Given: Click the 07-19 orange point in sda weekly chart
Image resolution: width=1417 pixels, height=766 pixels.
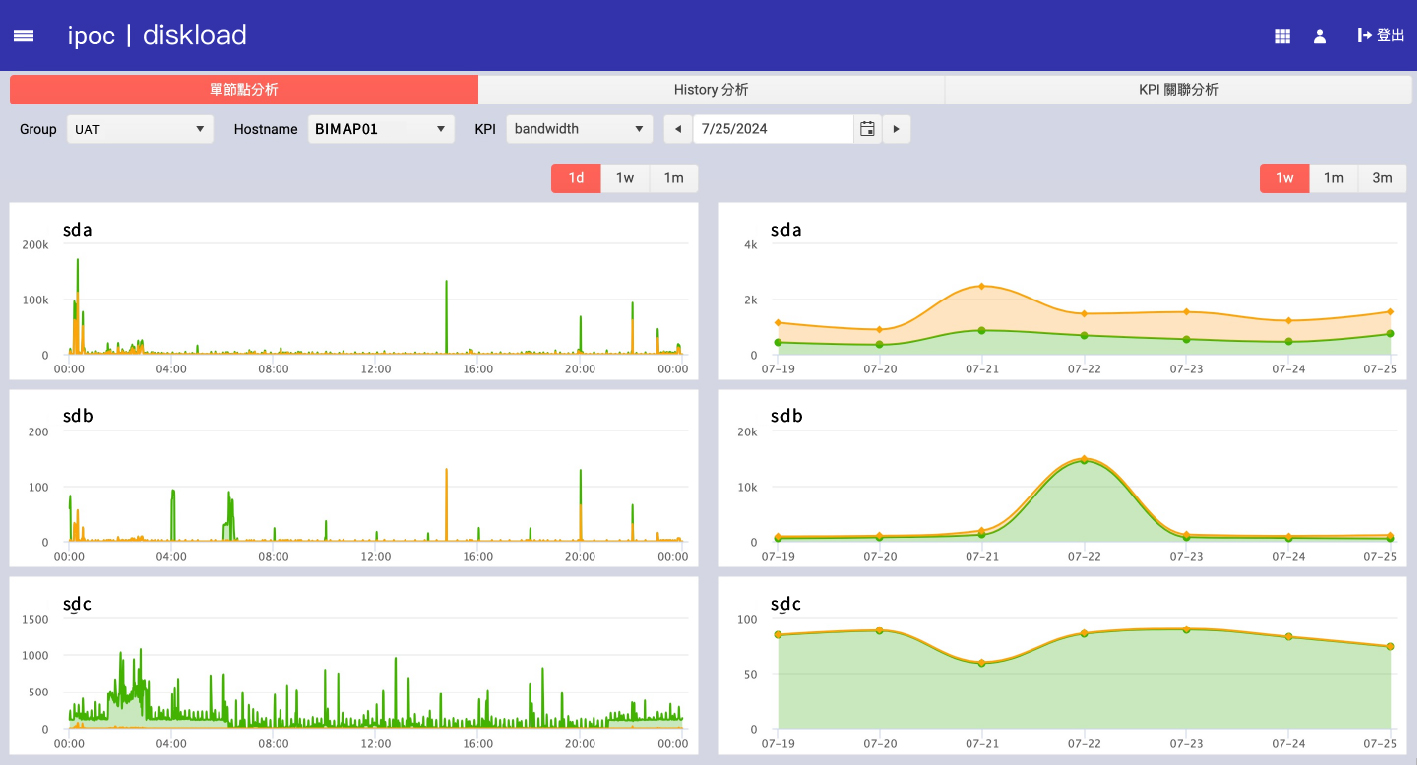Looking at the screenshot, I should coord(778,323).
